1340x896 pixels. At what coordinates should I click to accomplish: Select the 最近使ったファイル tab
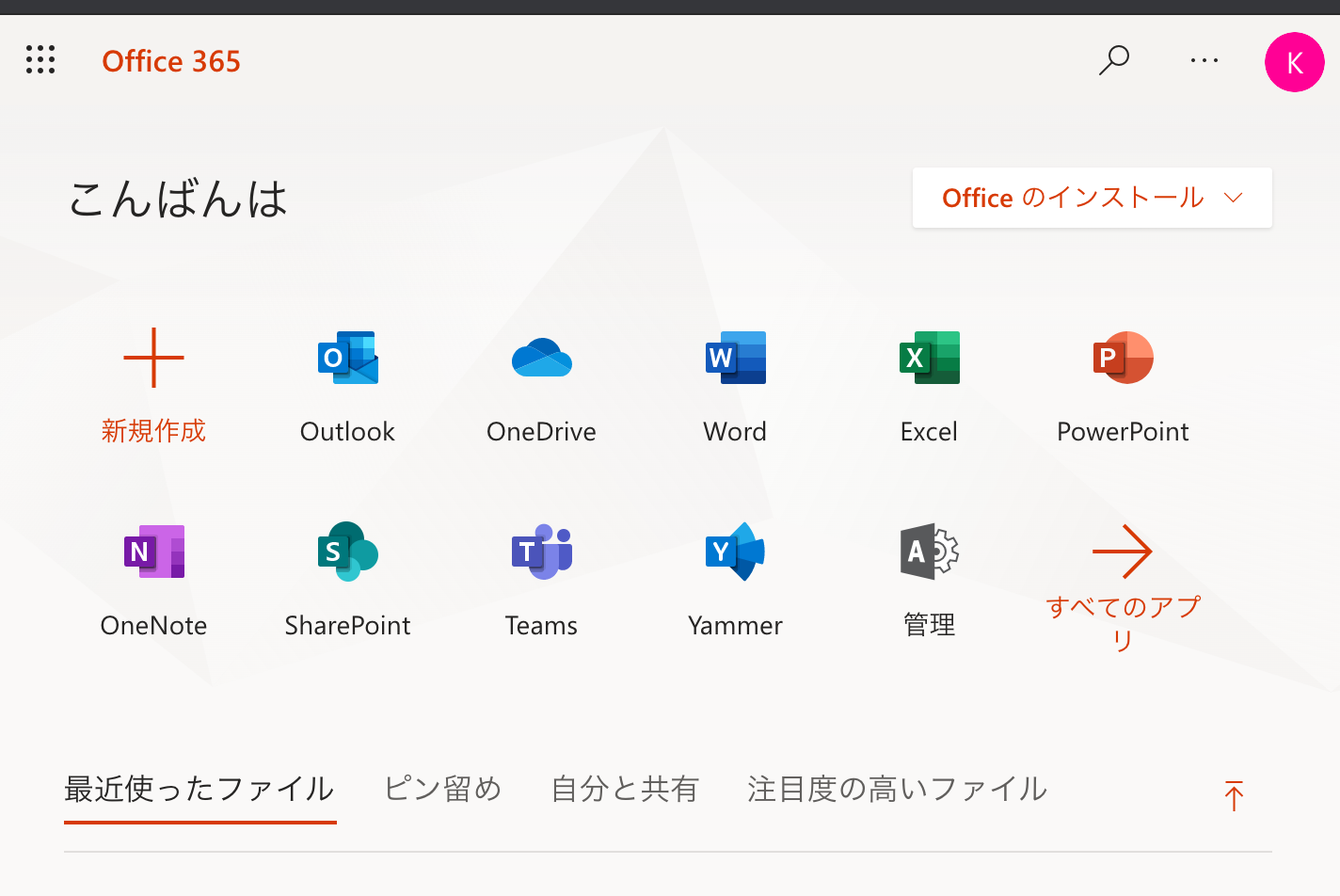point(199,789)
